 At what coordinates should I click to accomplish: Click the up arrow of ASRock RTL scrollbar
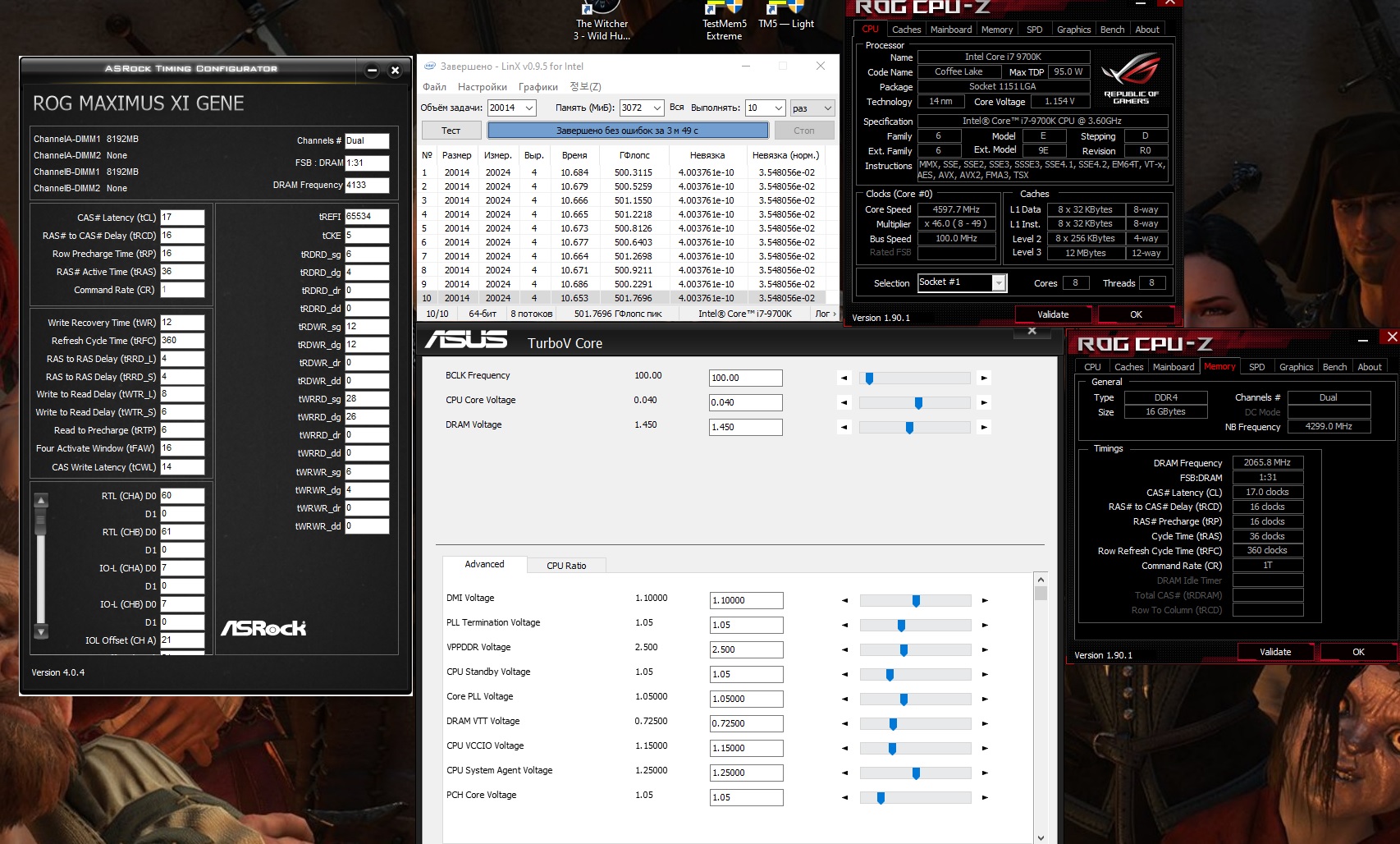click(x=41, y=500)
